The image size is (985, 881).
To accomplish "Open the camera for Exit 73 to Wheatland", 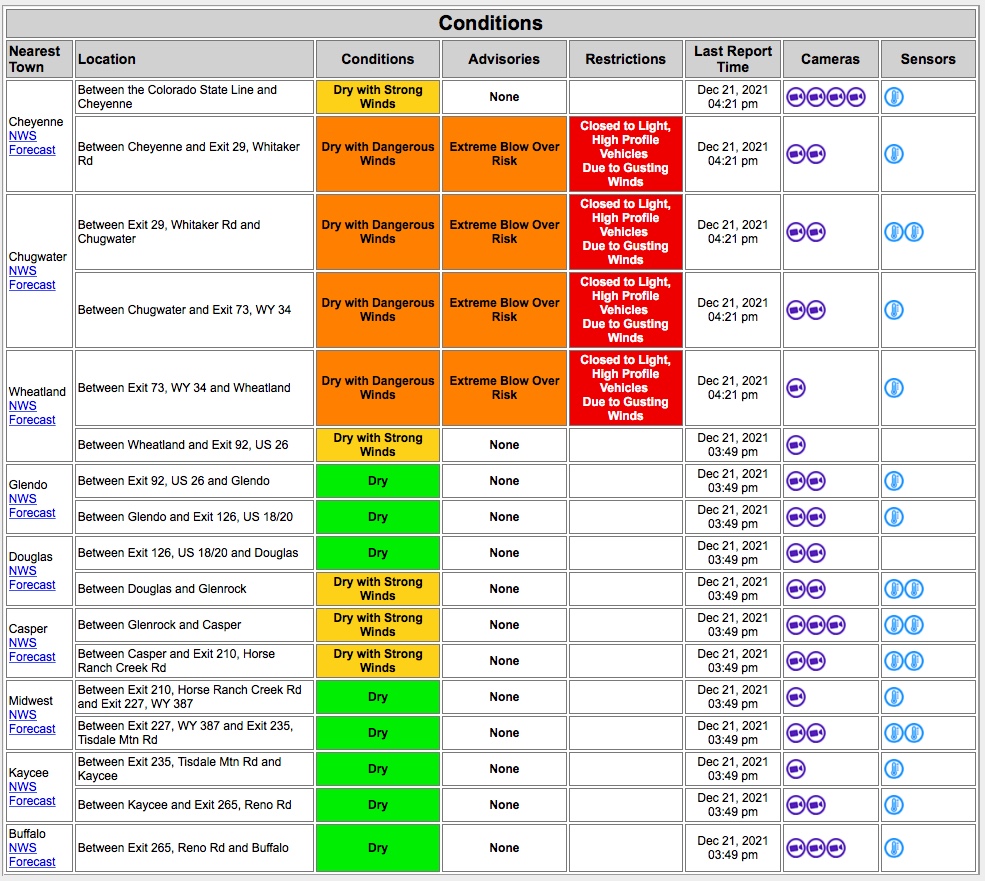I will tap(796, 388).
